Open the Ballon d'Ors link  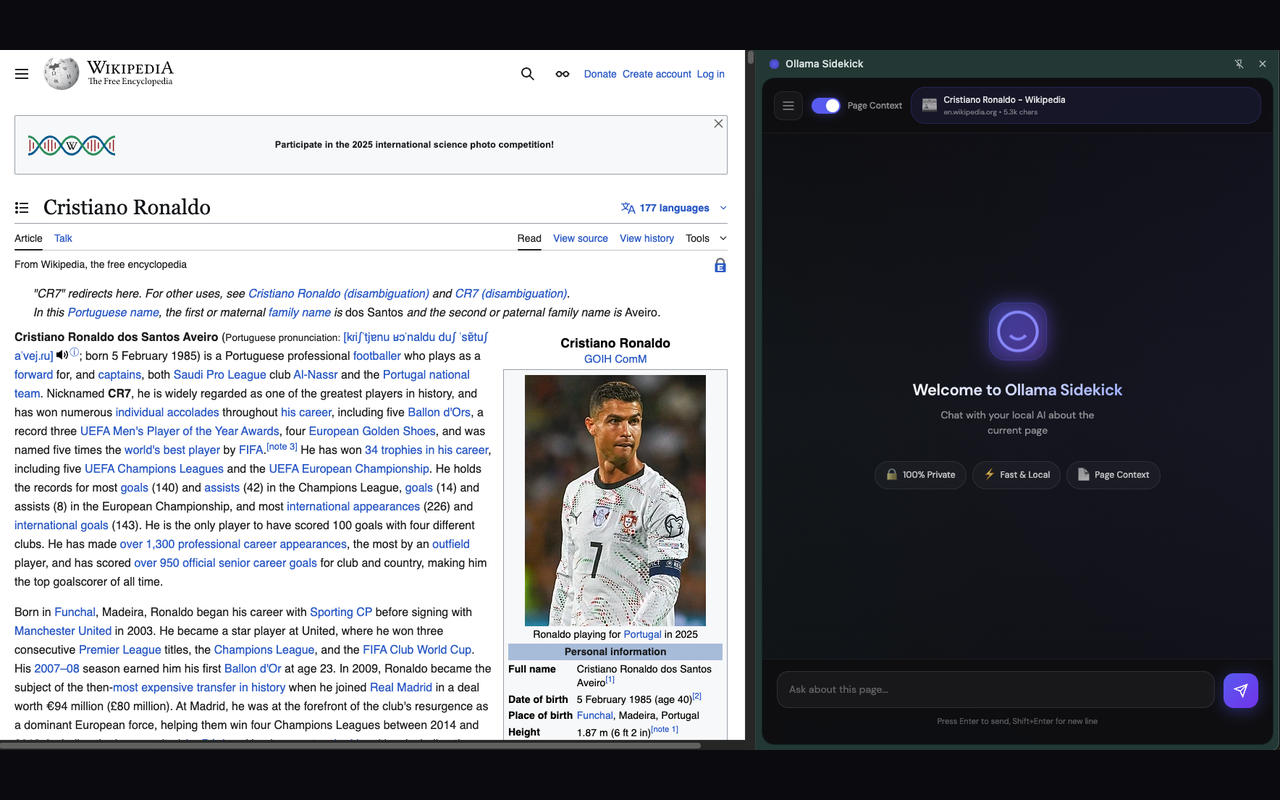pyautogui.click(x=439, y=412)
